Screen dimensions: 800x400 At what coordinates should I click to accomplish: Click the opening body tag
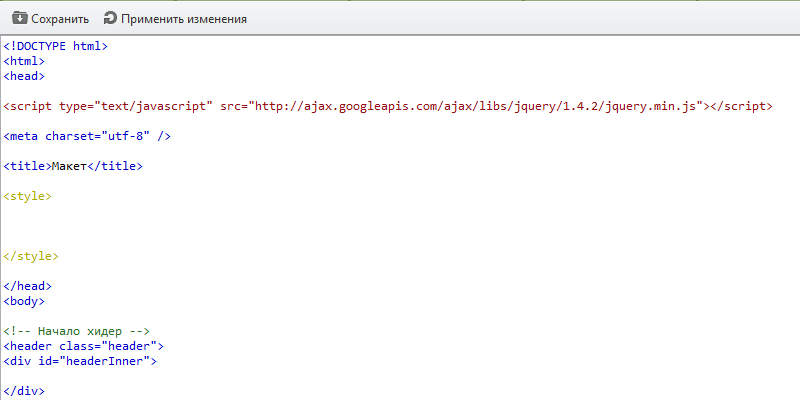coord(24,300)
